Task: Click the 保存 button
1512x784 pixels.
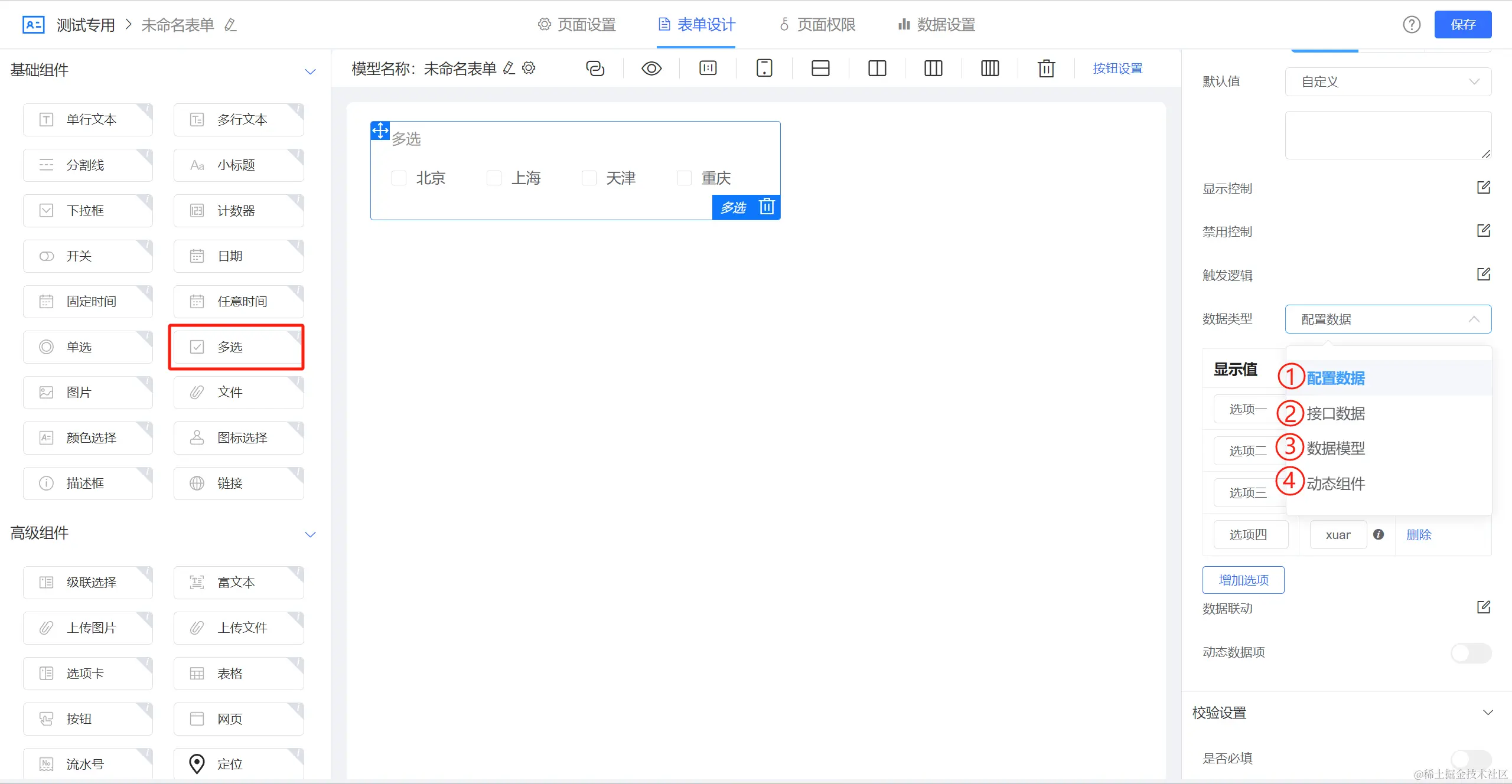Action: [1463, 25]
